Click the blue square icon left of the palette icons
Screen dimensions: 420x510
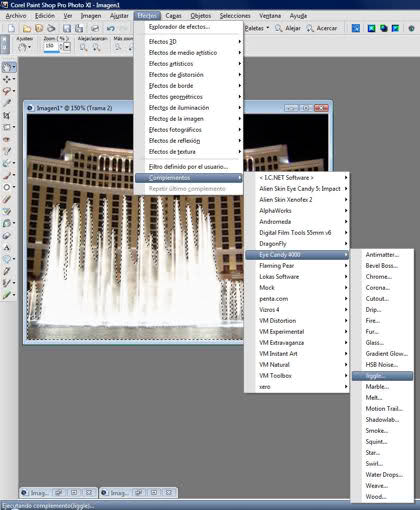tap(356, 28)
